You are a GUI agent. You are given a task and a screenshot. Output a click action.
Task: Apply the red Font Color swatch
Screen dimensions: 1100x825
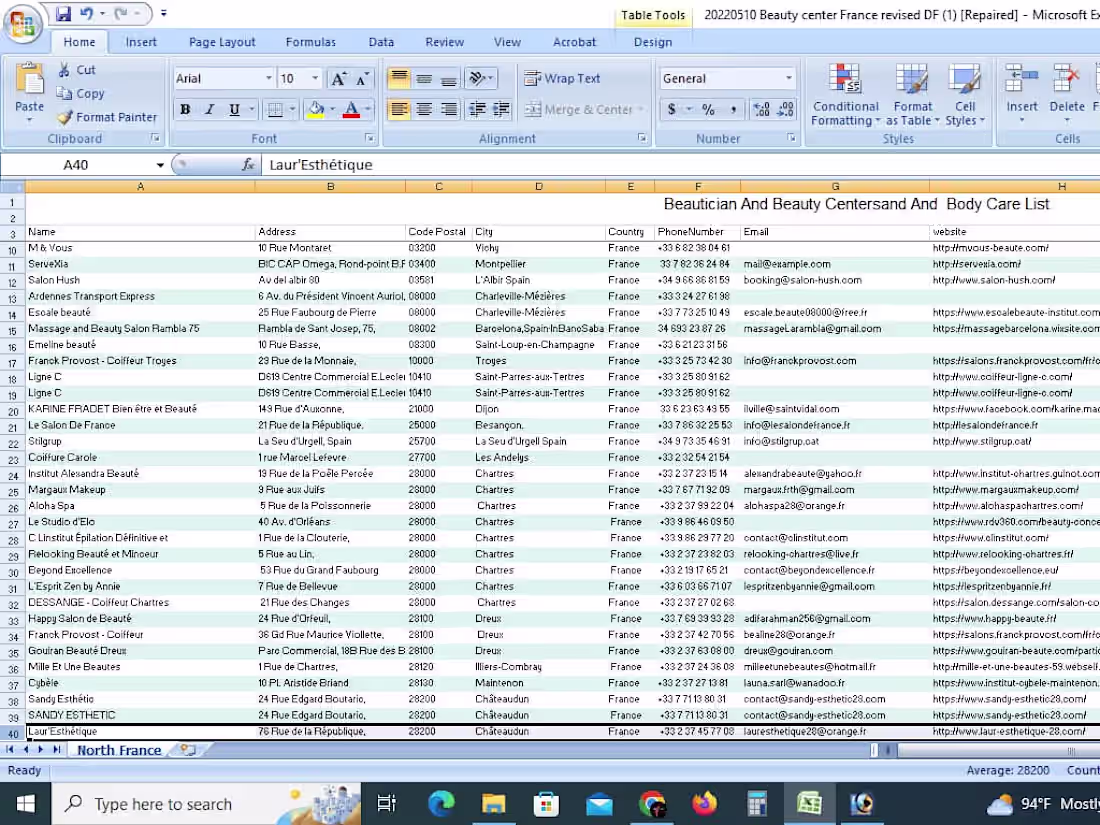coord(351,109)
